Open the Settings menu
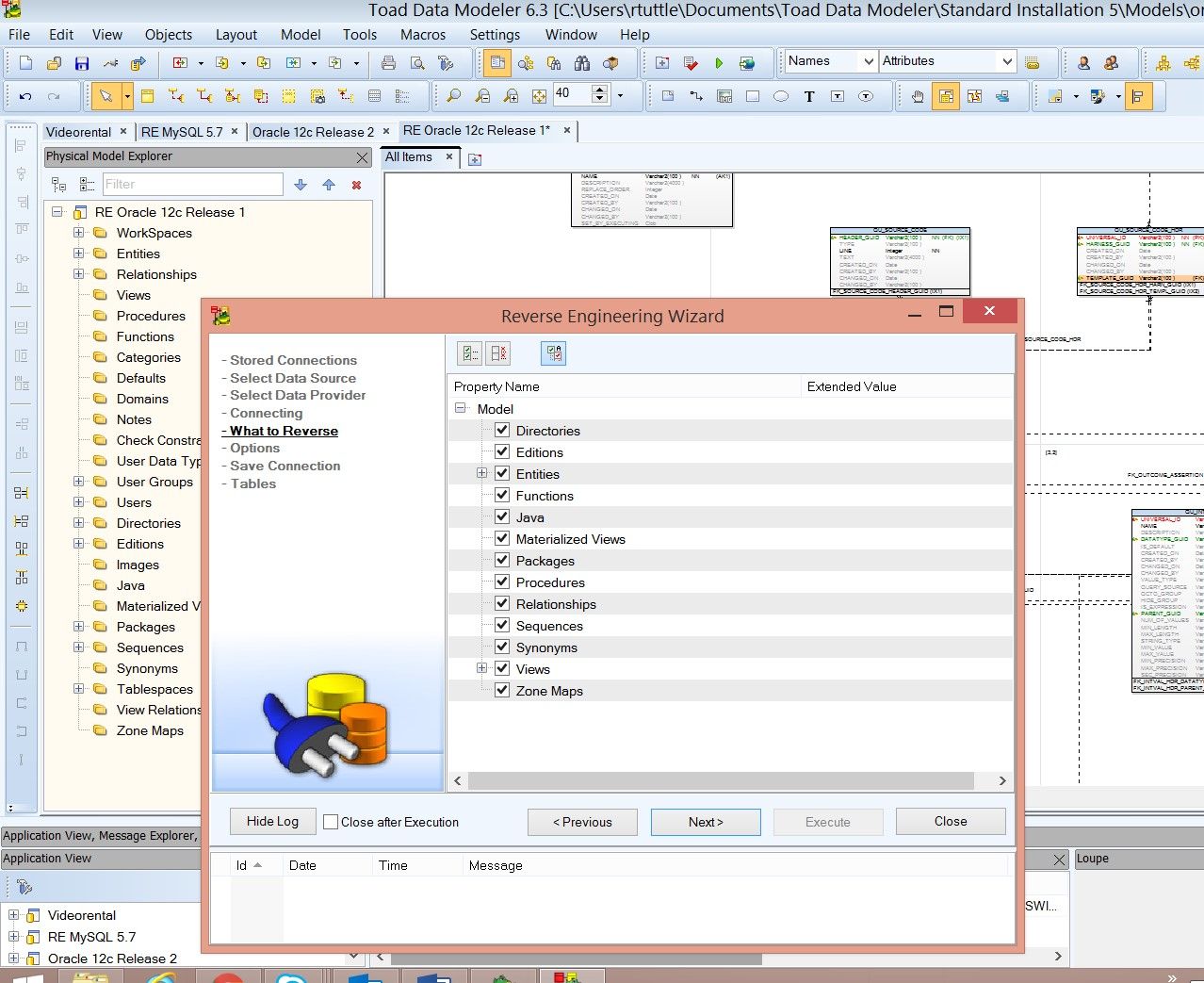The image size is (1204, 983). pyautogui.click(x=495, y=35)
